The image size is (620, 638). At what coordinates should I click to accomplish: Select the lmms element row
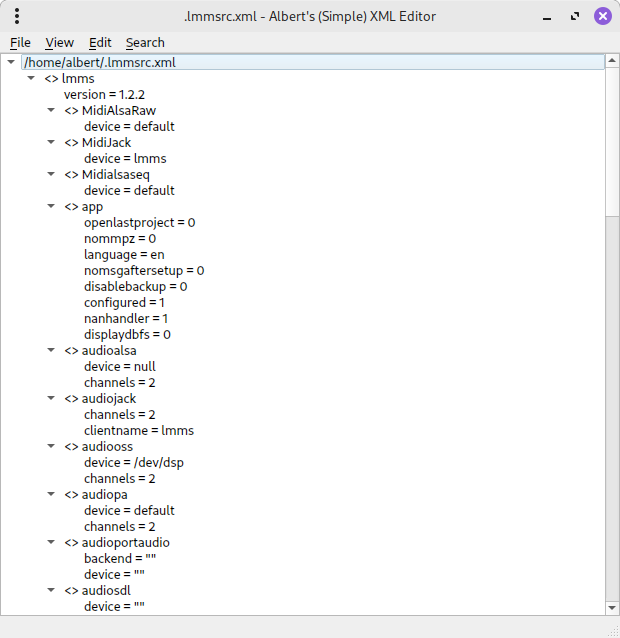coord(69,79)
